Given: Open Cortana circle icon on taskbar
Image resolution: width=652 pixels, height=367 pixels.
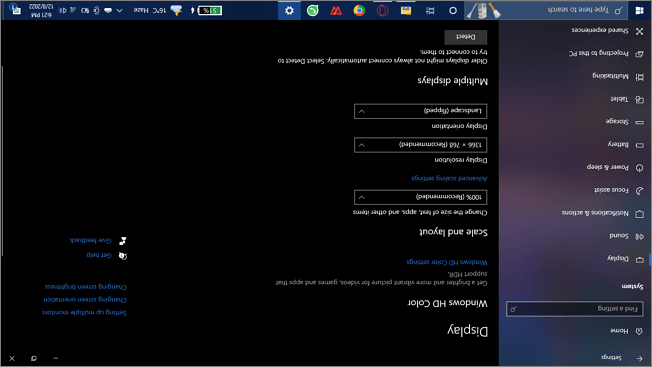Looking at the screenshot, I should (x=453, y=11).
